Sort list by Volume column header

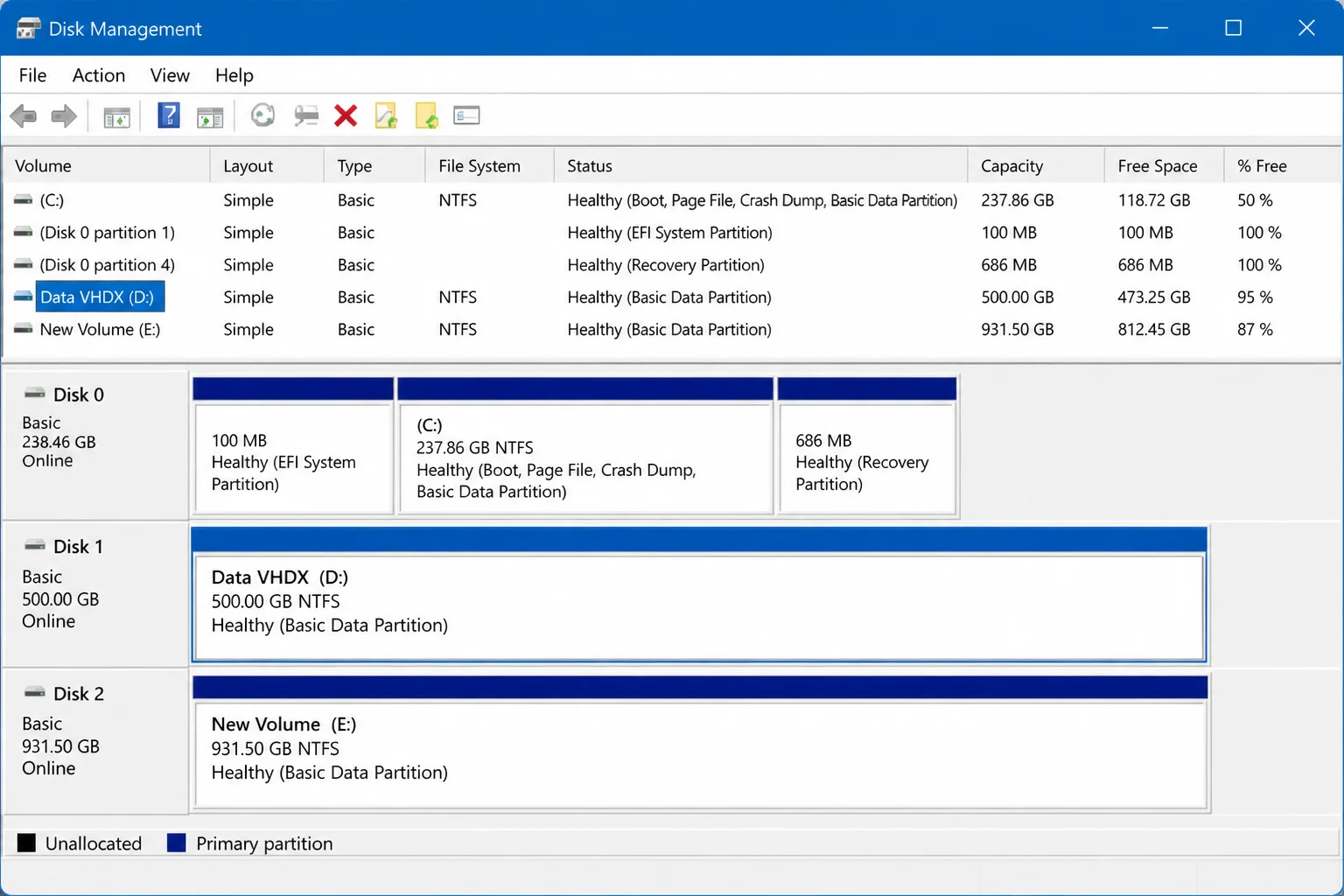click(x=106, y=165)
